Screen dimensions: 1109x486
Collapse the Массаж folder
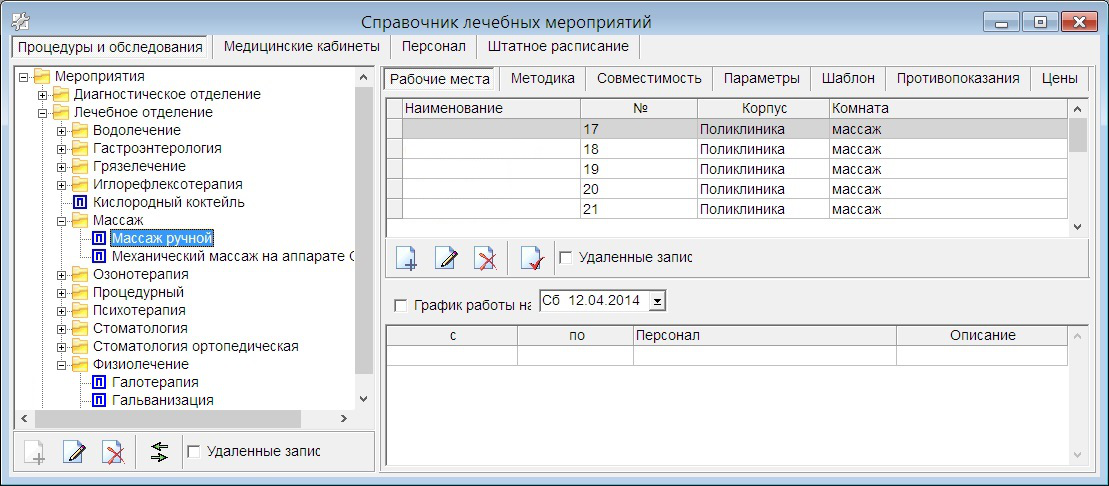click(x=62, y=220)
